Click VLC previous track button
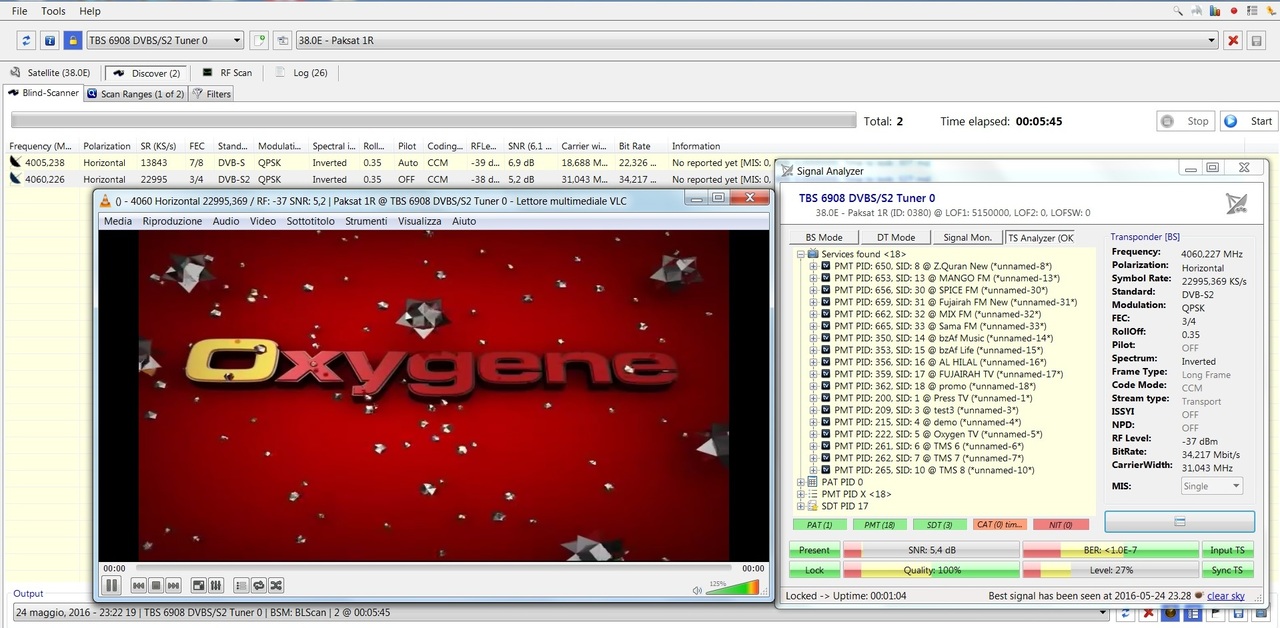Image resolution: width=1280 pixels, height=628 pixels. coord(139,585)
